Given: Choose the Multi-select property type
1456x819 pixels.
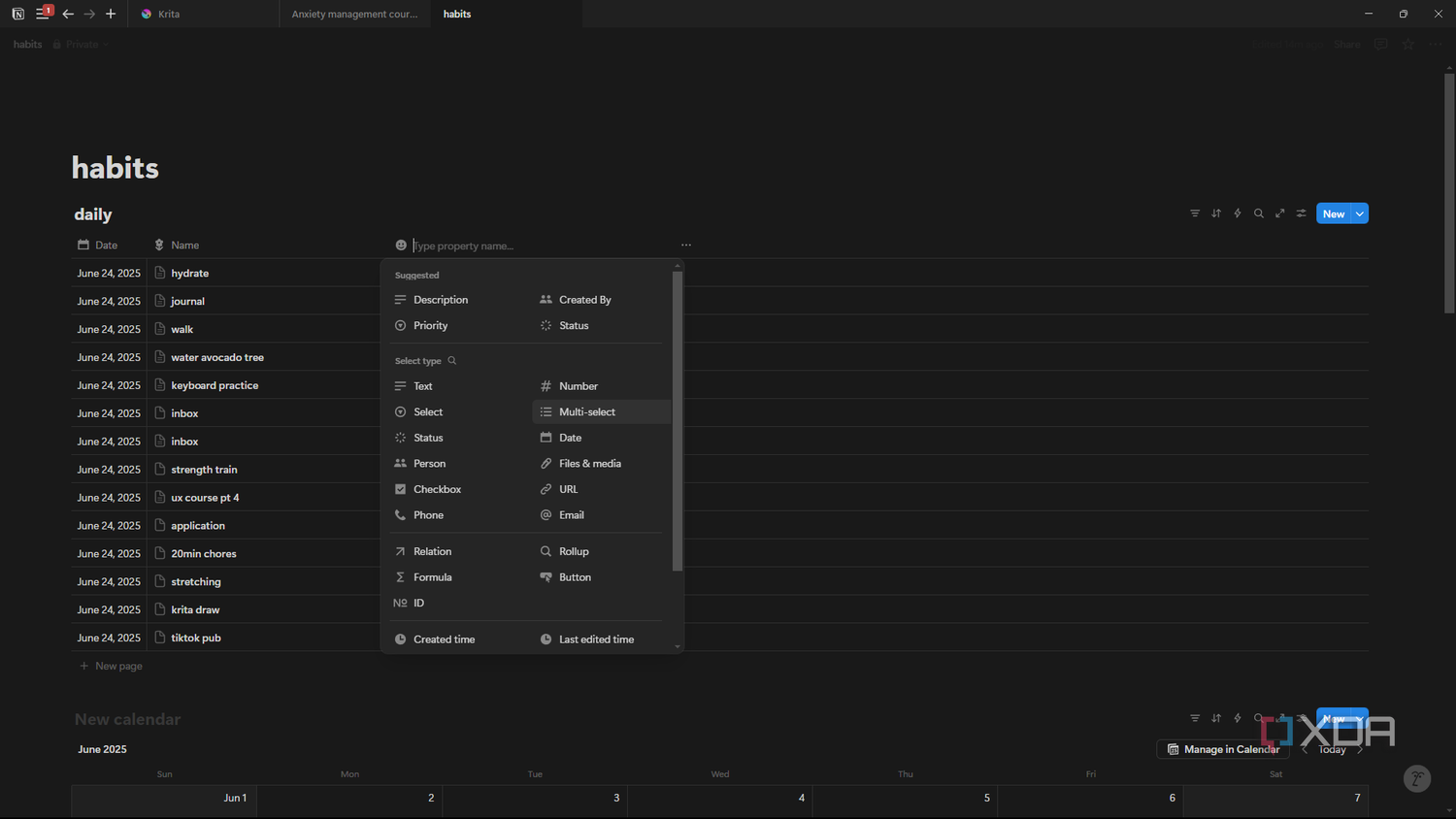Looking at the screenshot, I should pyautogui.click(x=602, y=411).
